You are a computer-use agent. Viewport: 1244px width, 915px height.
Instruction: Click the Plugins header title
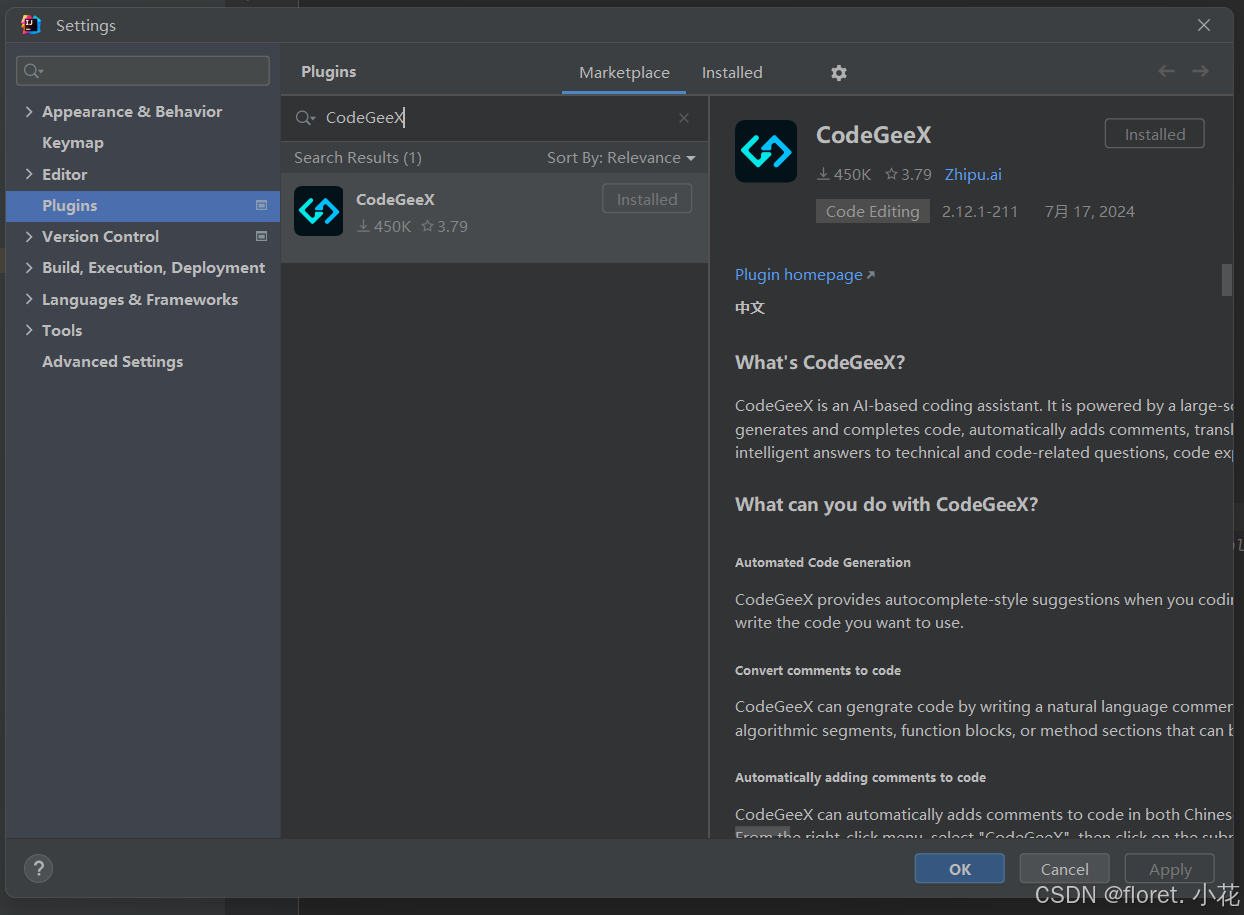pos(329,72)
